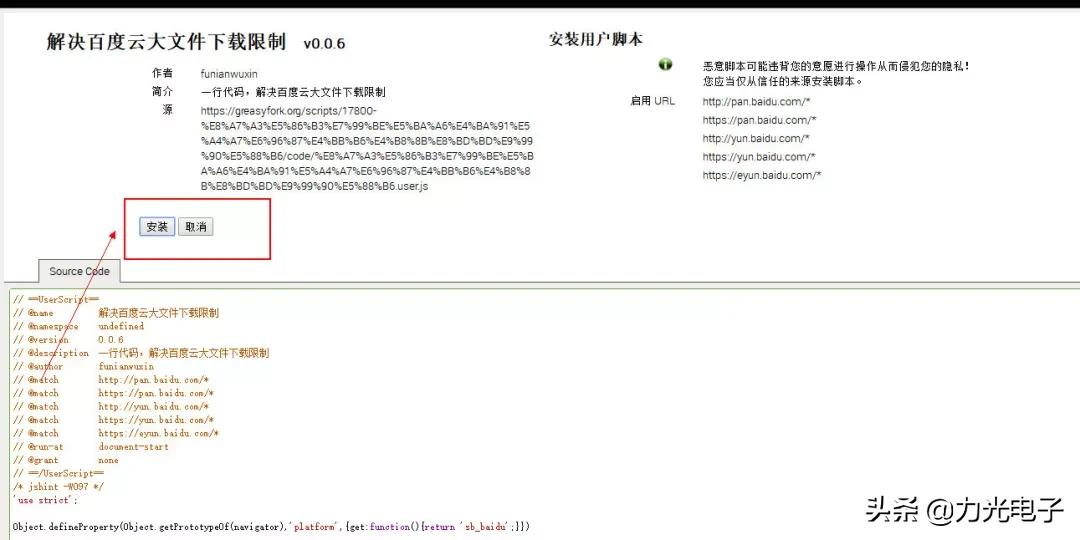The image size is (1080, 540).
Task: Click the 安装用户脚本 heading
Action: [596, 39]
